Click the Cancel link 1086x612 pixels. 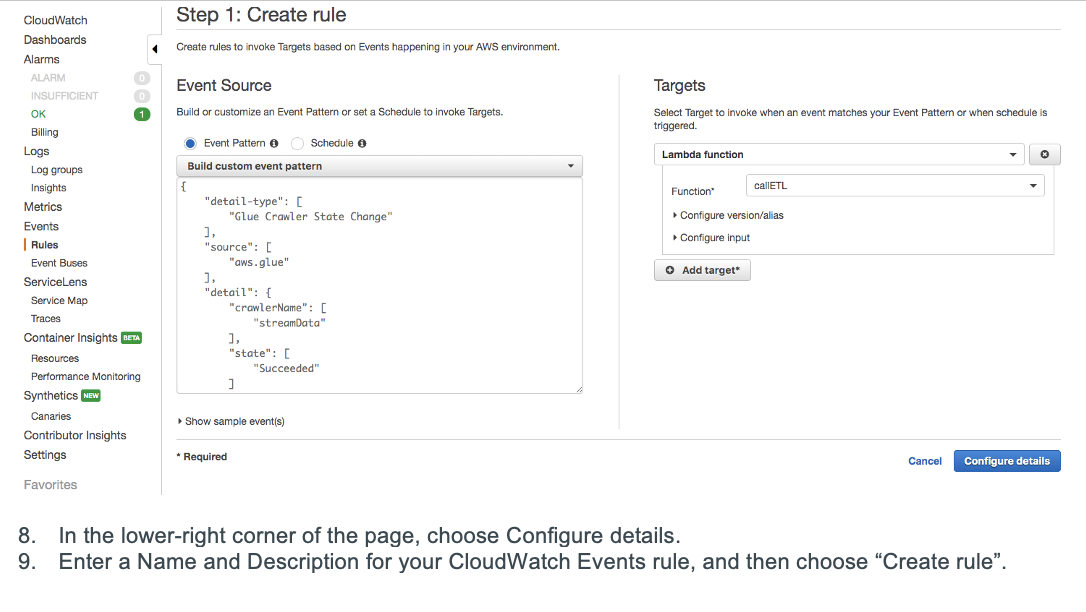click(x=924, y=461)
